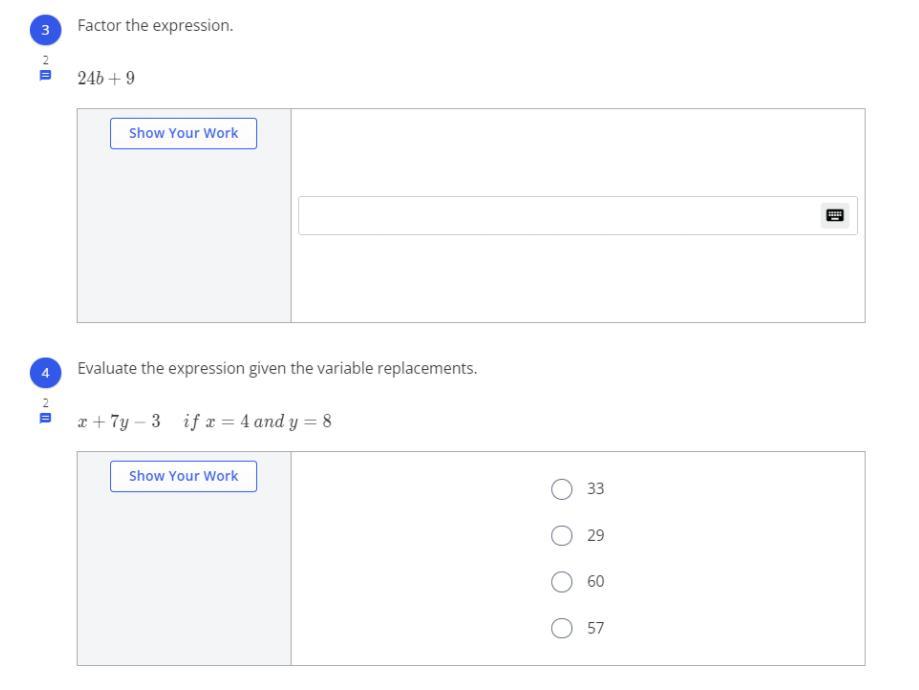Viewport: 919px width, 690px height.
Task: Choose answer option 33
Action: [562, 489]
